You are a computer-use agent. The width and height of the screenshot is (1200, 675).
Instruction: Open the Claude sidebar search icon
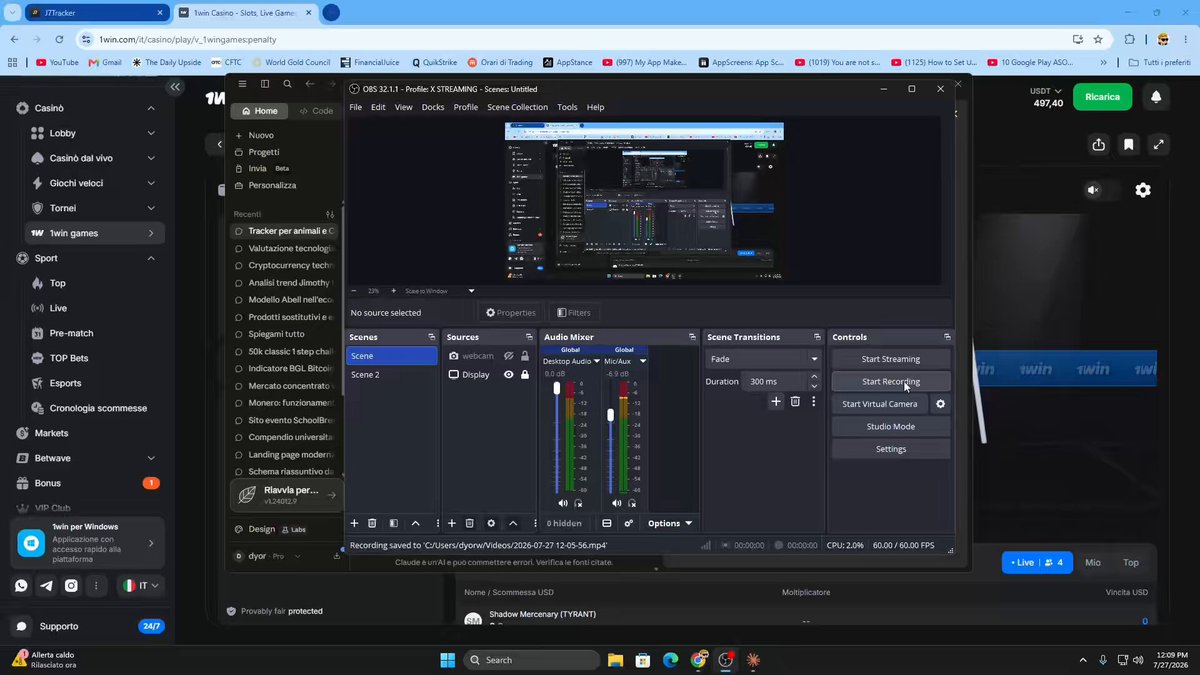pos(287,84)
